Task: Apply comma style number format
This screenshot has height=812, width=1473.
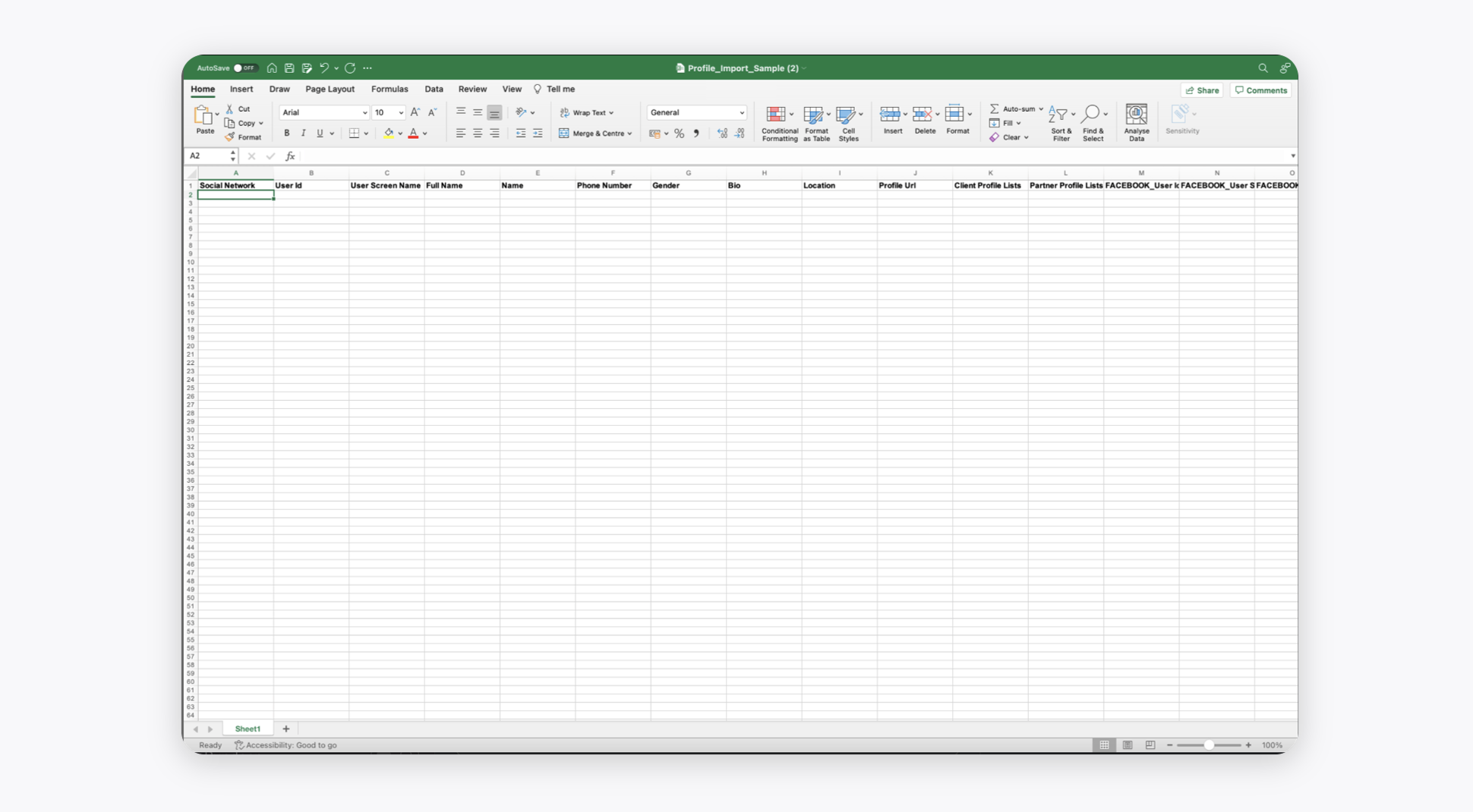Action: coord(696,134)
